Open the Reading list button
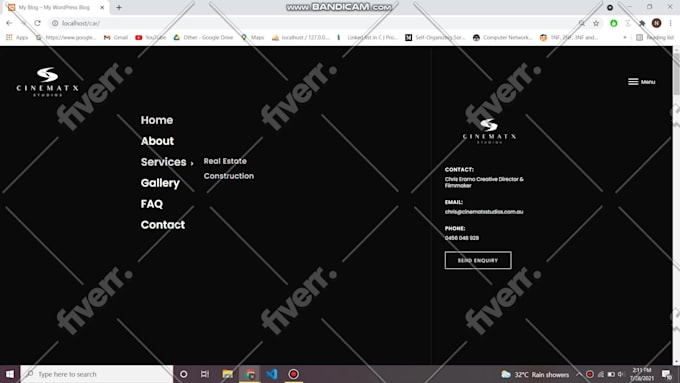This screenshot has height=383, width=680. pos(655,37)
